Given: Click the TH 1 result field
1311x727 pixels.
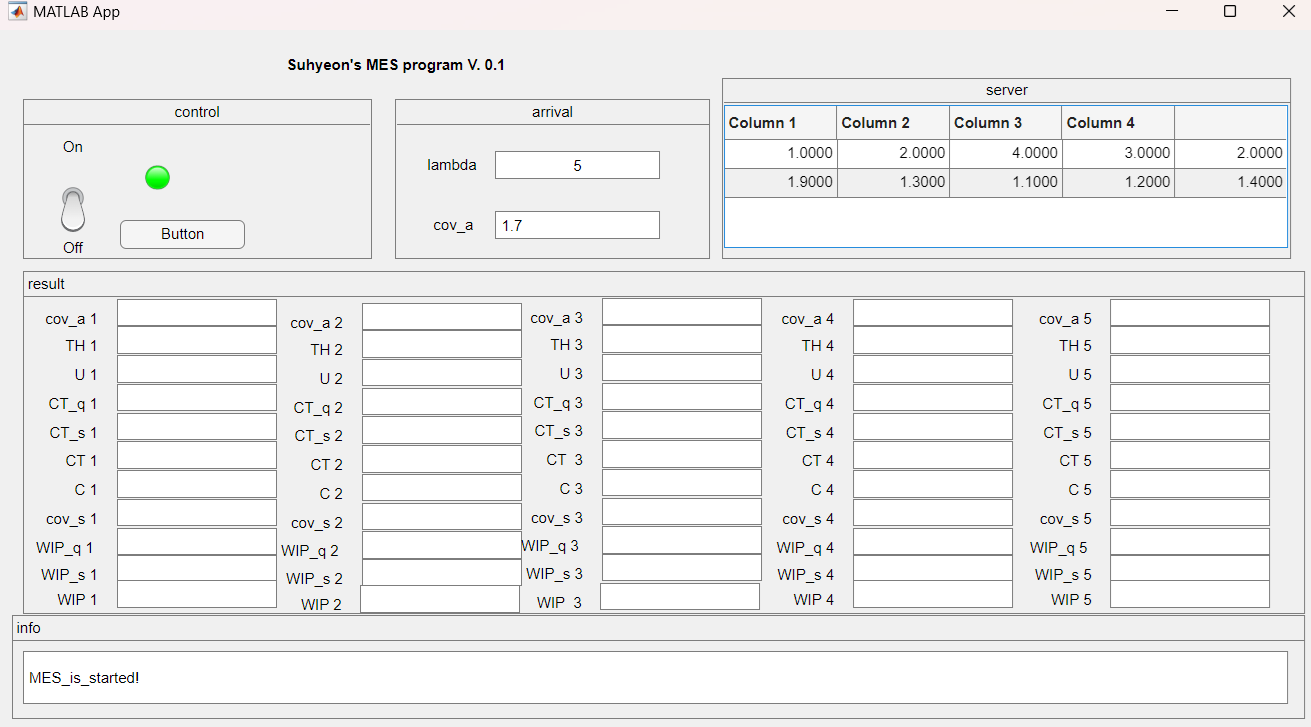Looking at the screenshot, I should 197,340.
